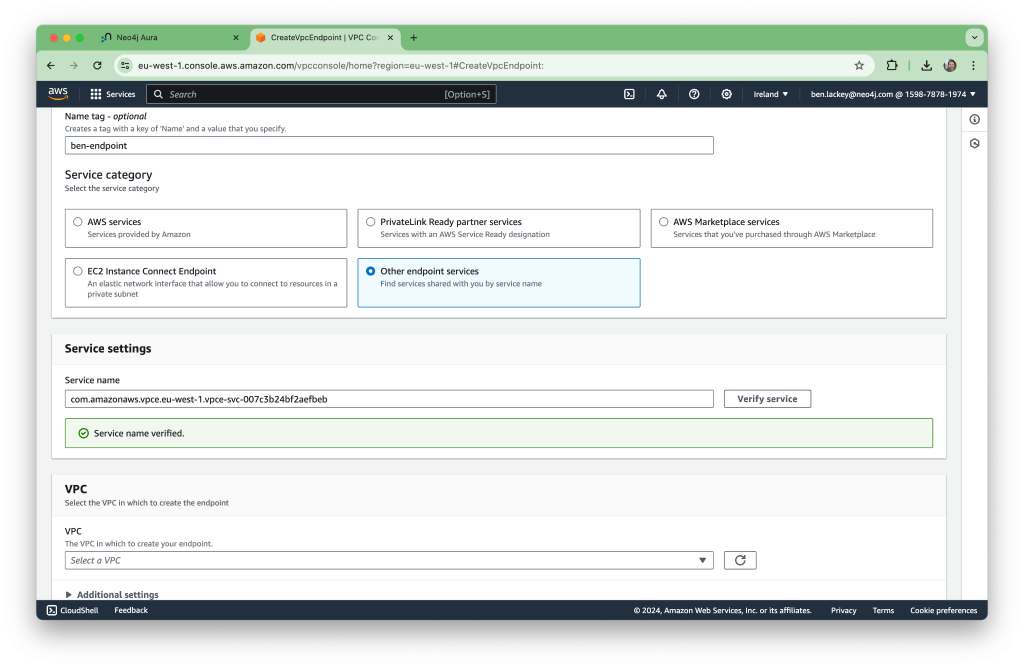Open the Ireland region selector
The height and width of the screenshot is (668, 1024).
point(766,94)
